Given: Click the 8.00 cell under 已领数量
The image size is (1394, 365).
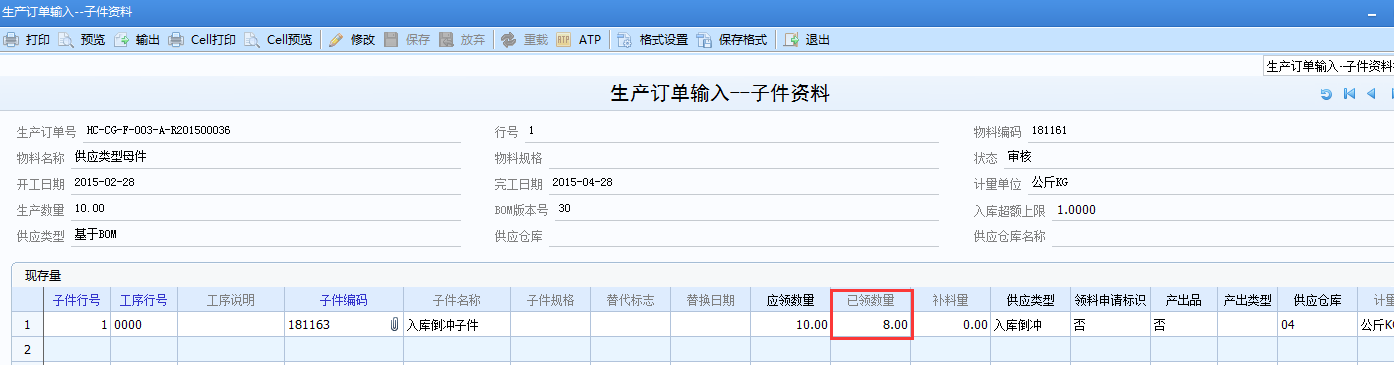Looking at the screenshot, I should (870, 325).
